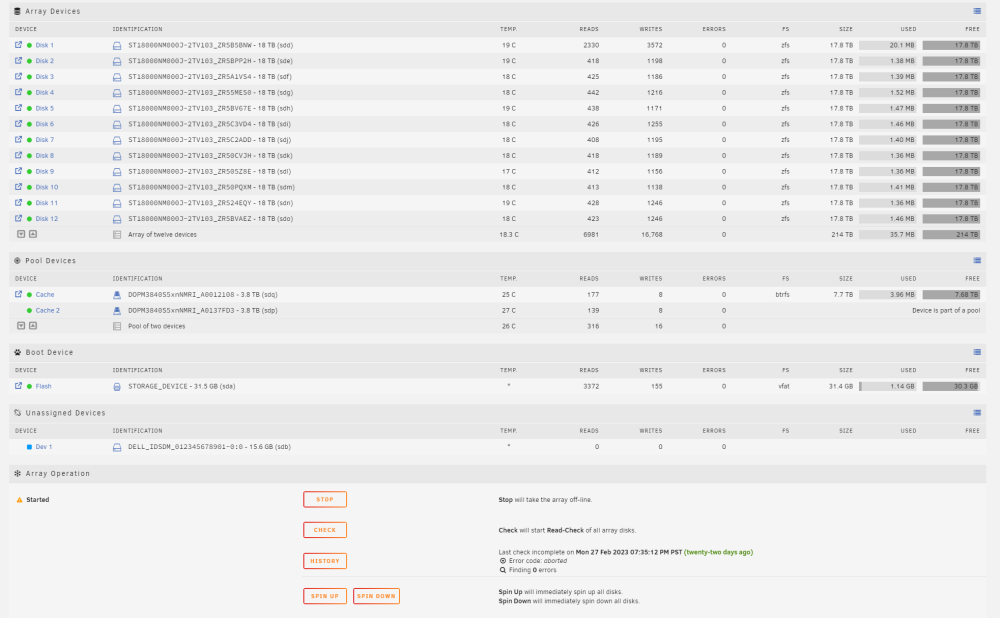Click the '18.3 C' average temperature value

coord(508,235)
